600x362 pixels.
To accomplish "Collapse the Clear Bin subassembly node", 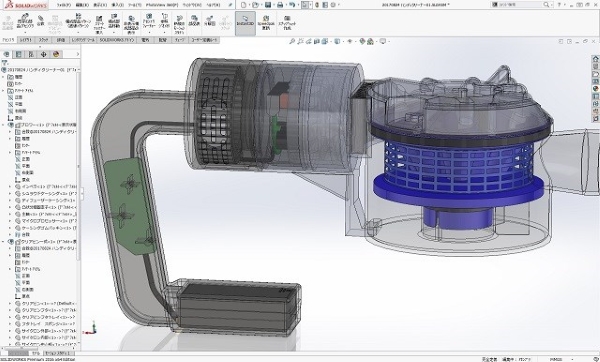I will click(x=3, y=242).
